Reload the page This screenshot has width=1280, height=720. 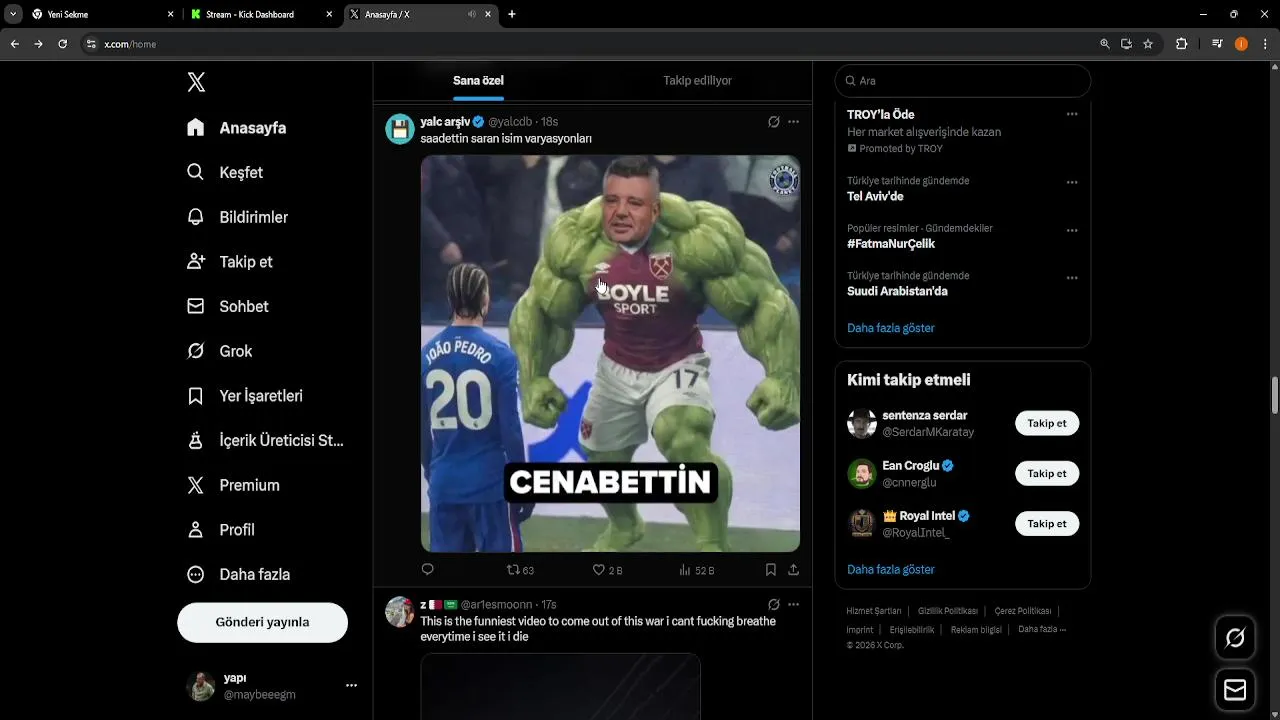point(62,44)
